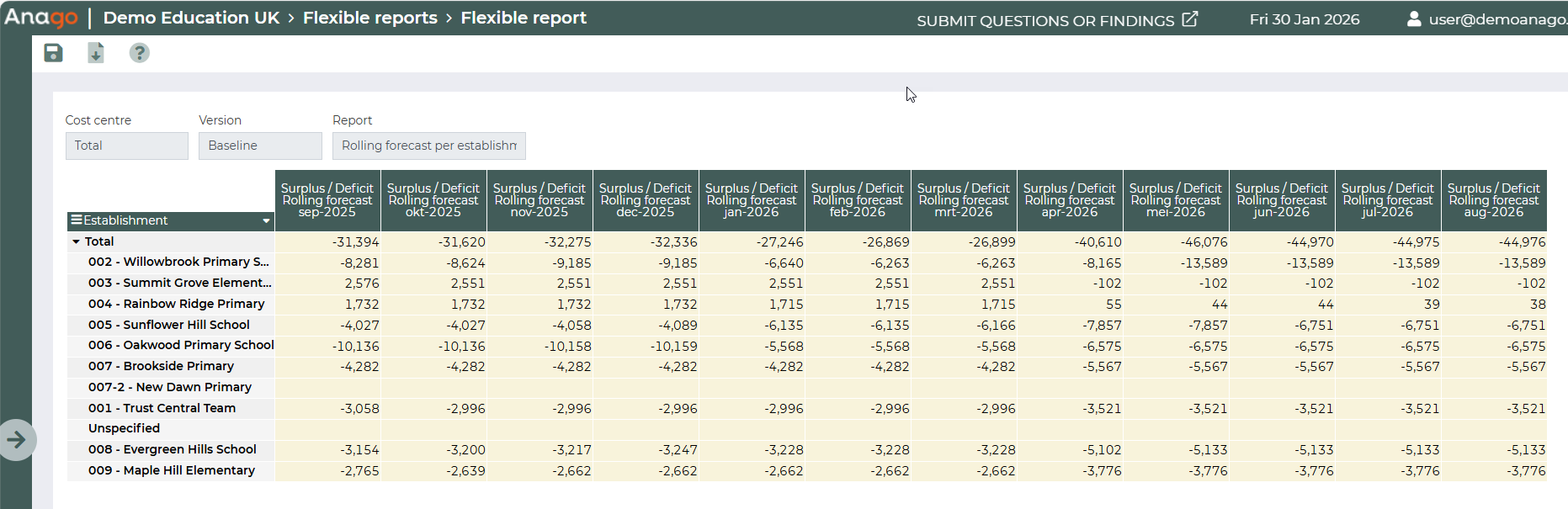Open the Establishment header dropdown arrow
The height and width of the screenshot is (509, 1568).
tap(266, 221)
